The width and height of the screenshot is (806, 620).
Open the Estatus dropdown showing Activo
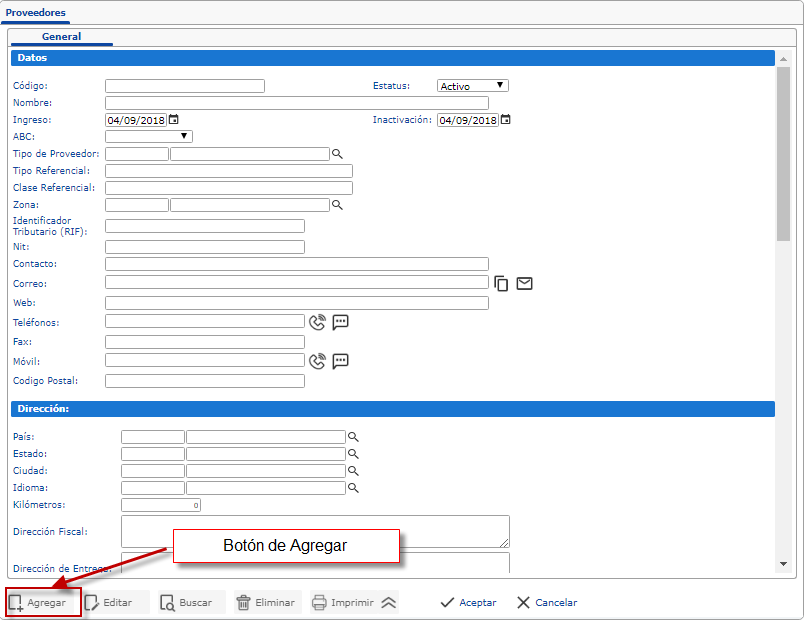[x=473, y=86]
